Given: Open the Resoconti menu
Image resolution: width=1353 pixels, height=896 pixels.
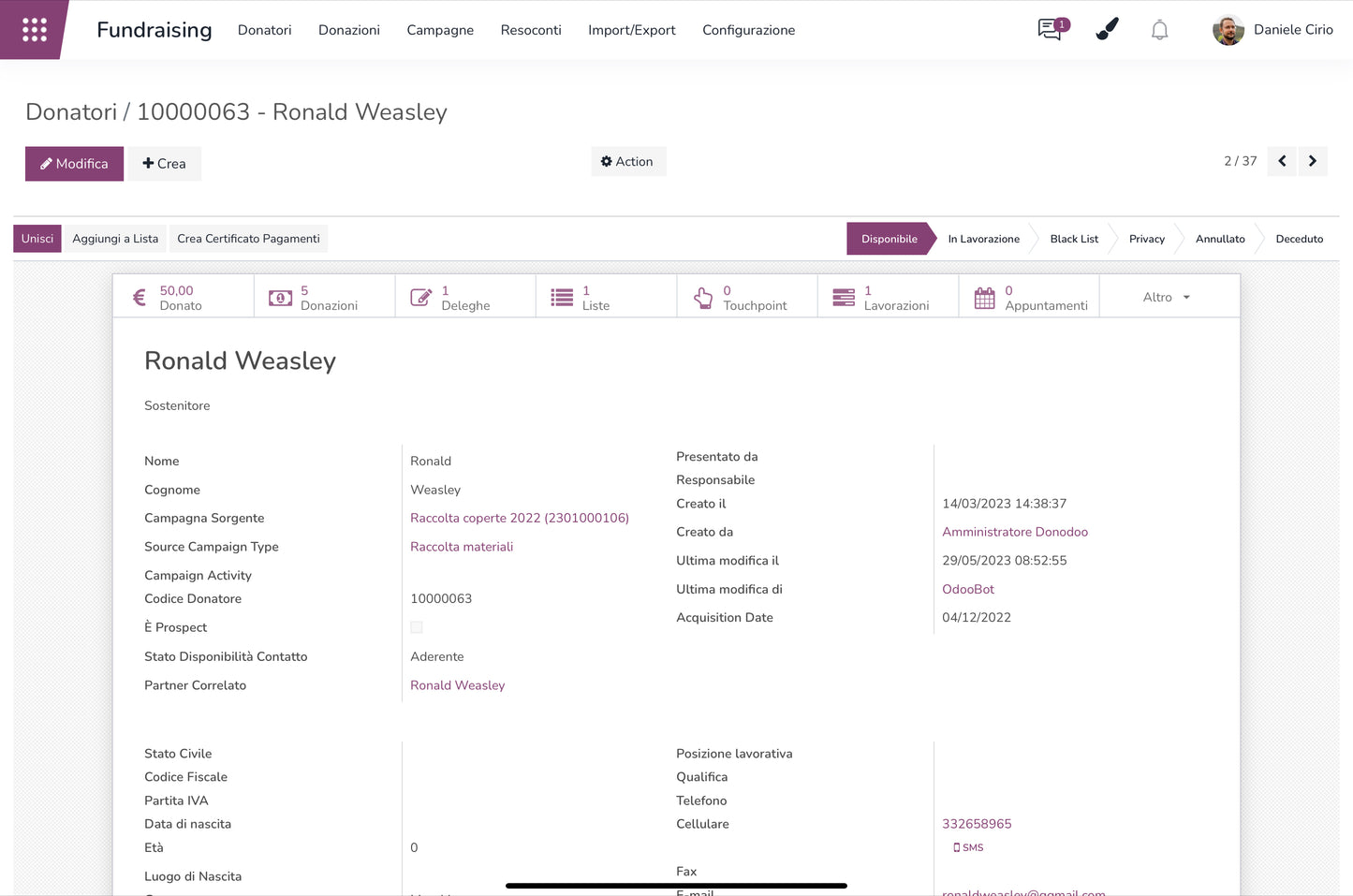Looking at the screenshot, I should coord(531,30).
